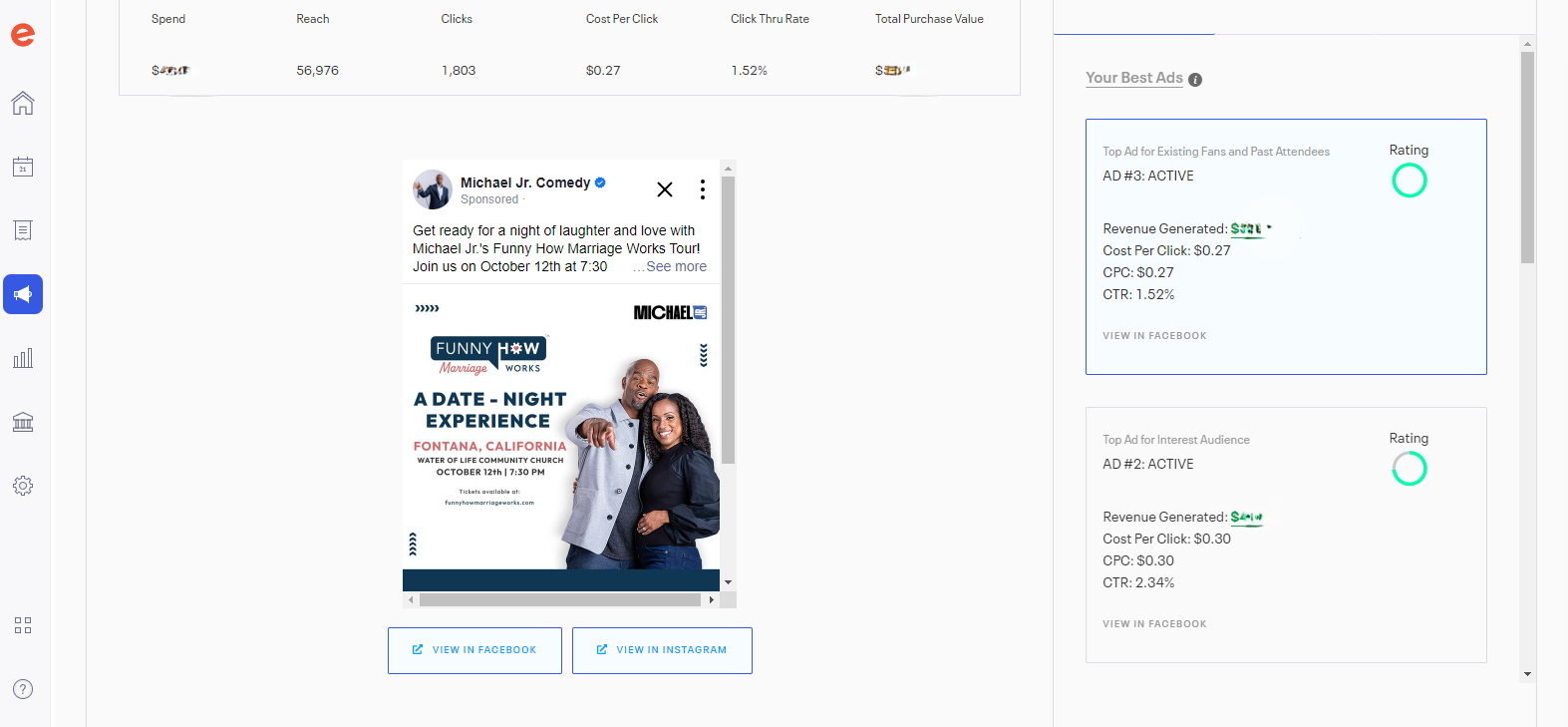The image size is (1568, 727).
Task: Click the Cost Per Click value $0.27 in stats row
Action: pos(603,71)
